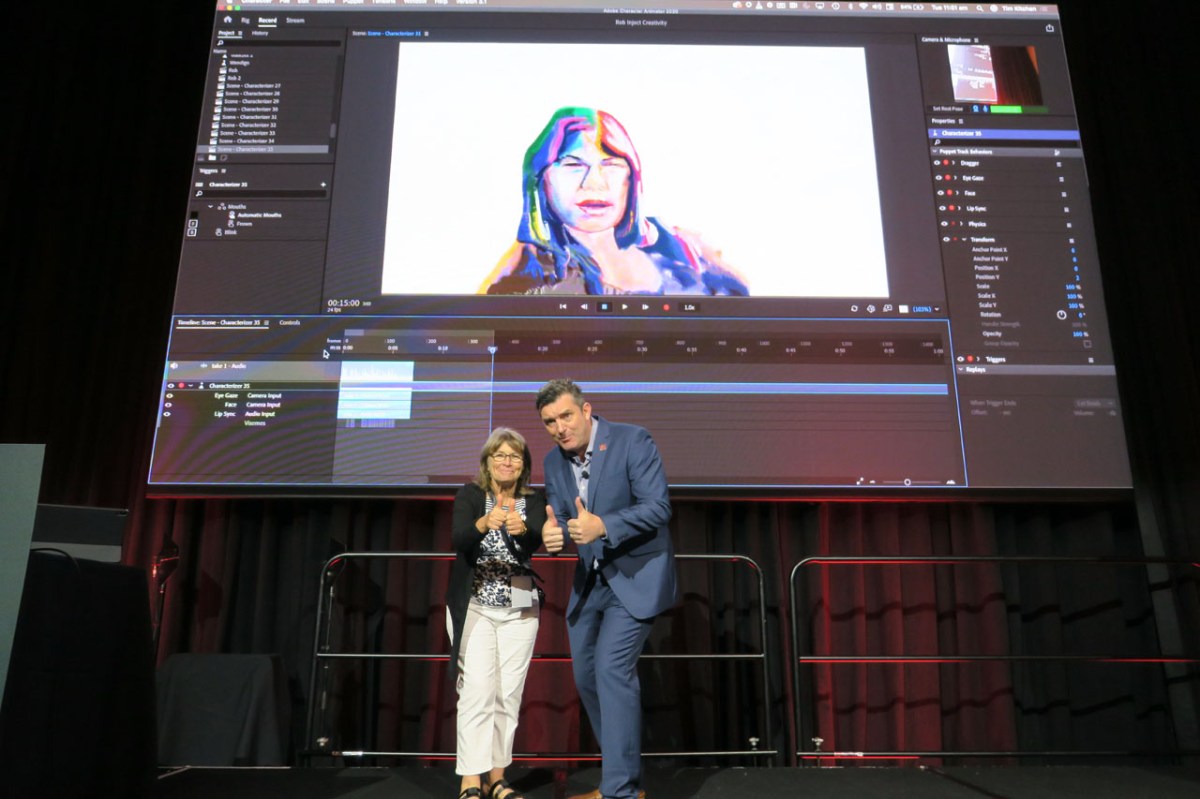Collapse the Transform behavior section

point(963,240)
